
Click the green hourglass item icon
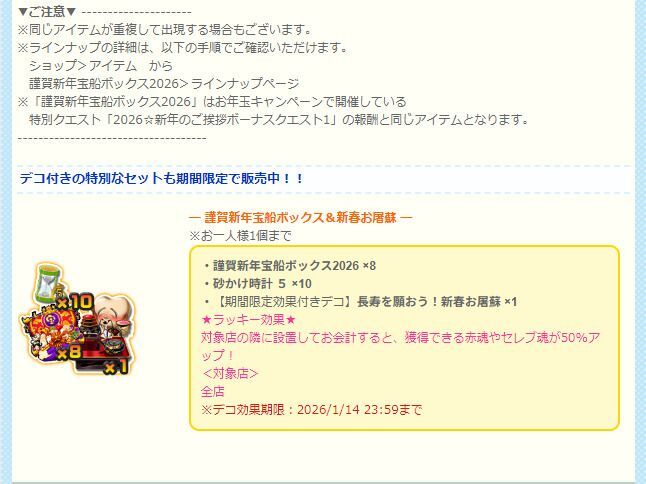coord(46,283)
